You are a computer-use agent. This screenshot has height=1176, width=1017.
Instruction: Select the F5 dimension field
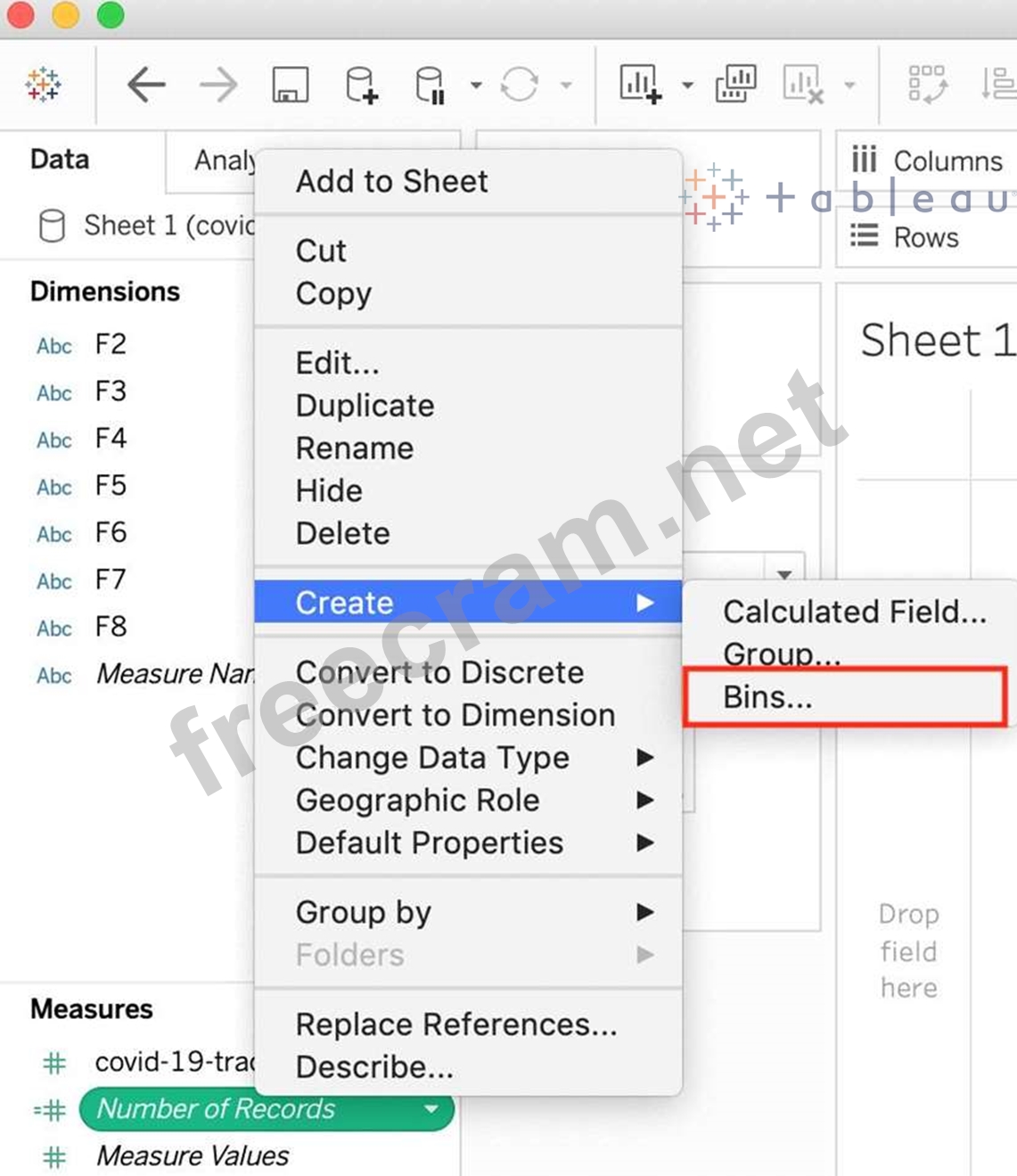point(111,486)
